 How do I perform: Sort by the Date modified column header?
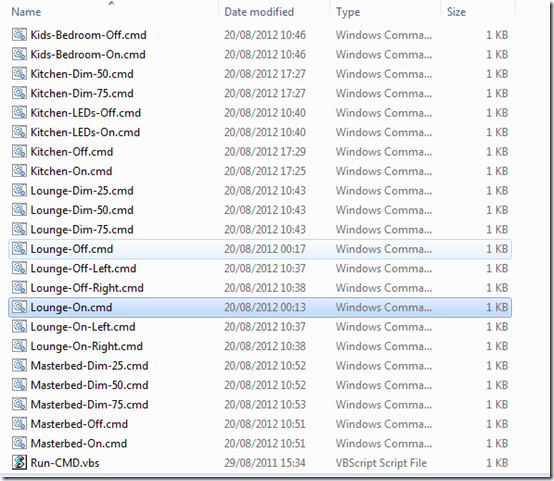(x=259, y=12)
